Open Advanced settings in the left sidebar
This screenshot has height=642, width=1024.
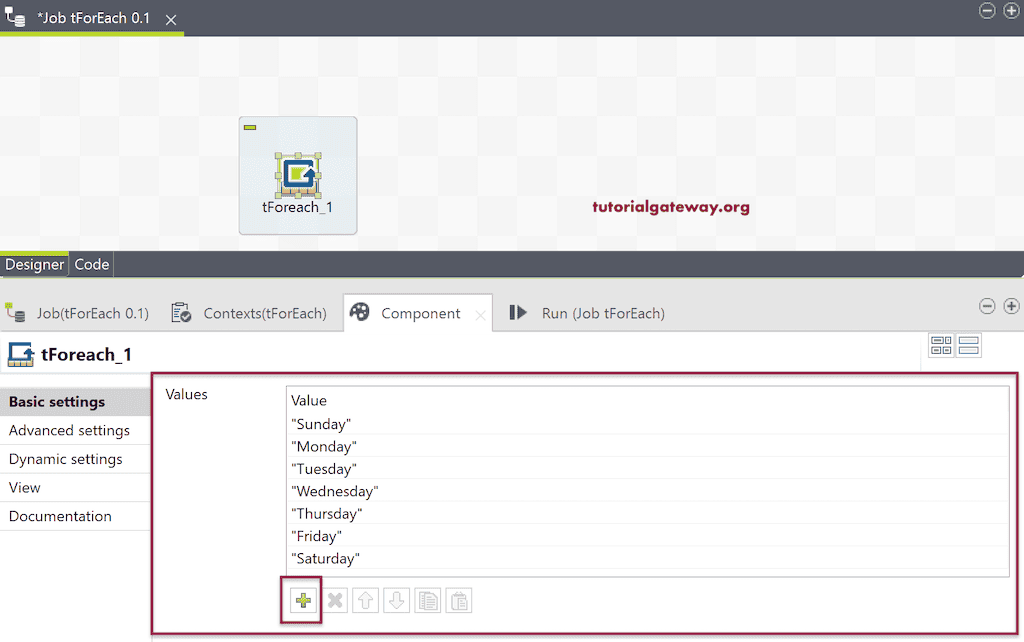tap(69, 430)
